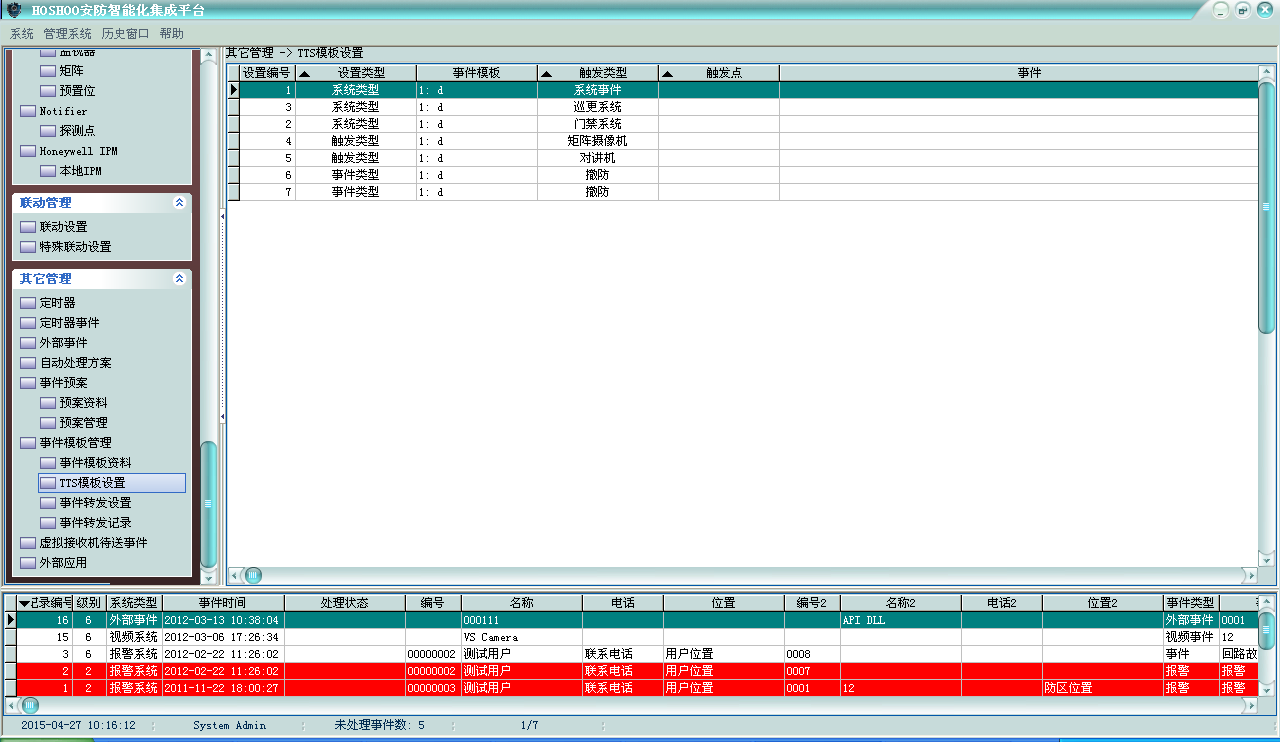The image size is (1280, 742).
Task: Collapse the 其它管理 panel section
Action: [x=179, y=279]
